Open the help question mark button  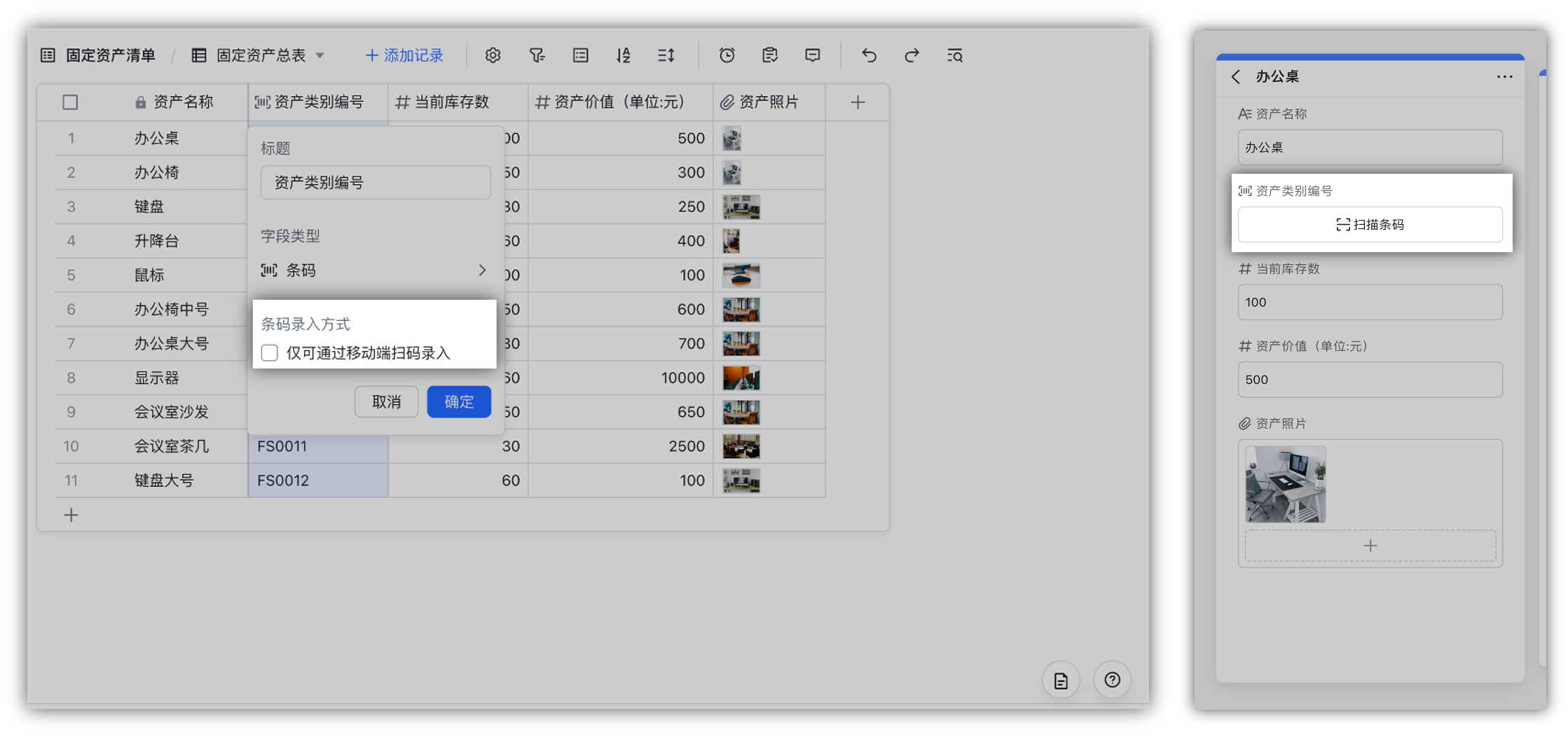click(1112, 680)
